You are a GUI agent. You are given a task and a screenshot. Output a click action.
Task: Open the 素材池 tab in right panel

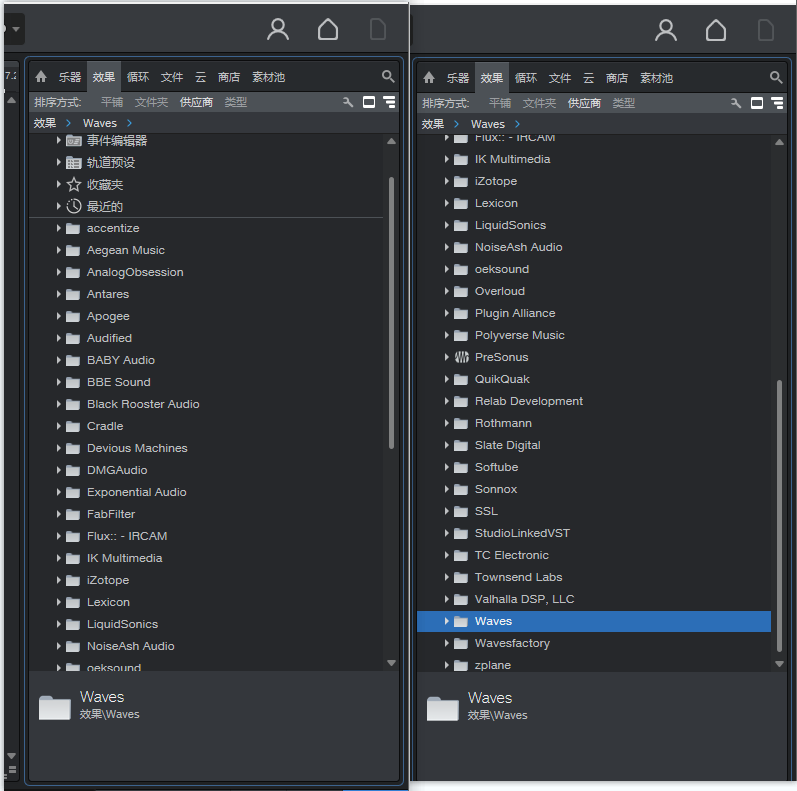click(657, 78)
